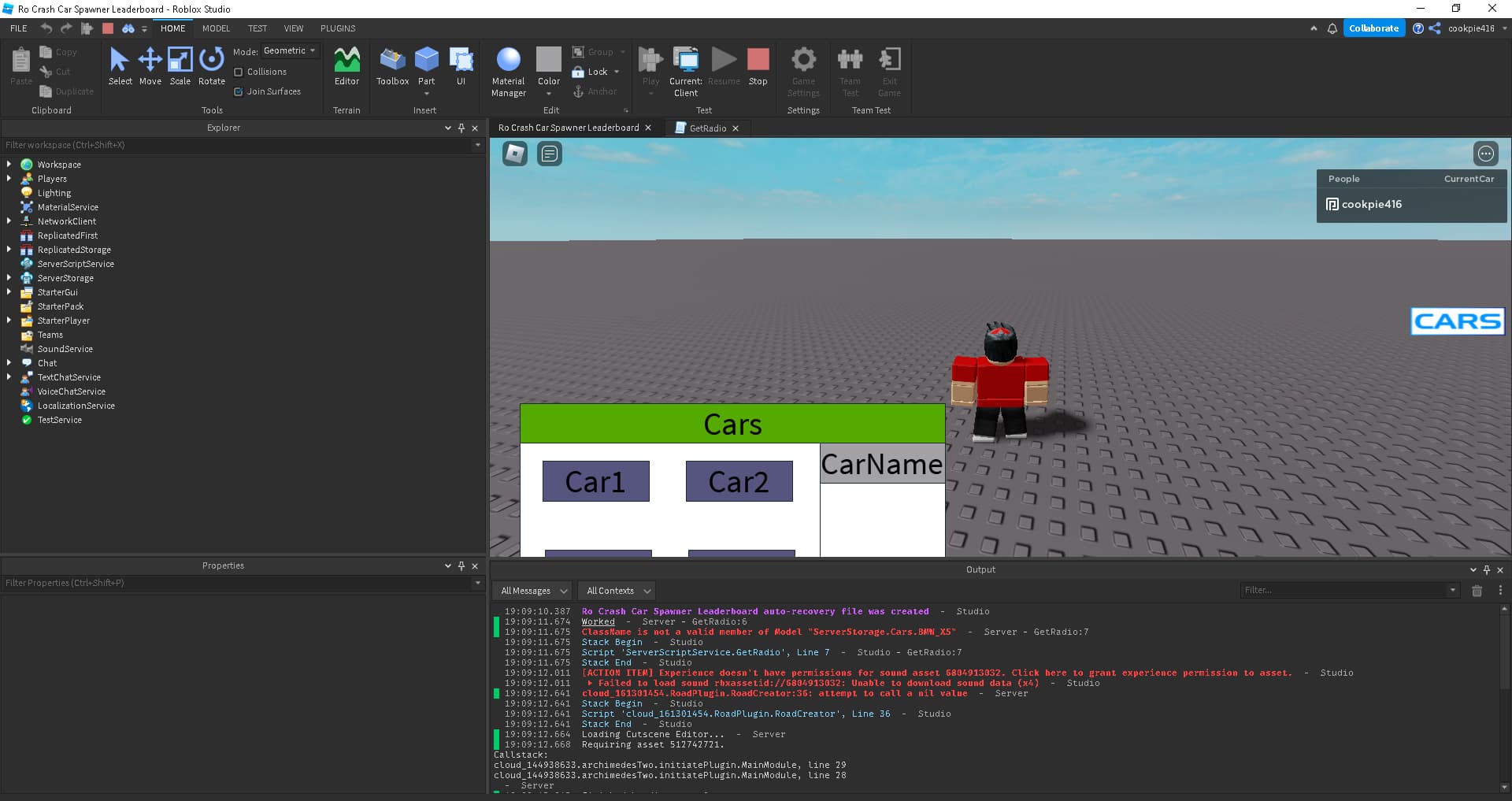Enable the Collisions checkbox
The width and height of the screenshot is (1512, 801).
[239, 72]
